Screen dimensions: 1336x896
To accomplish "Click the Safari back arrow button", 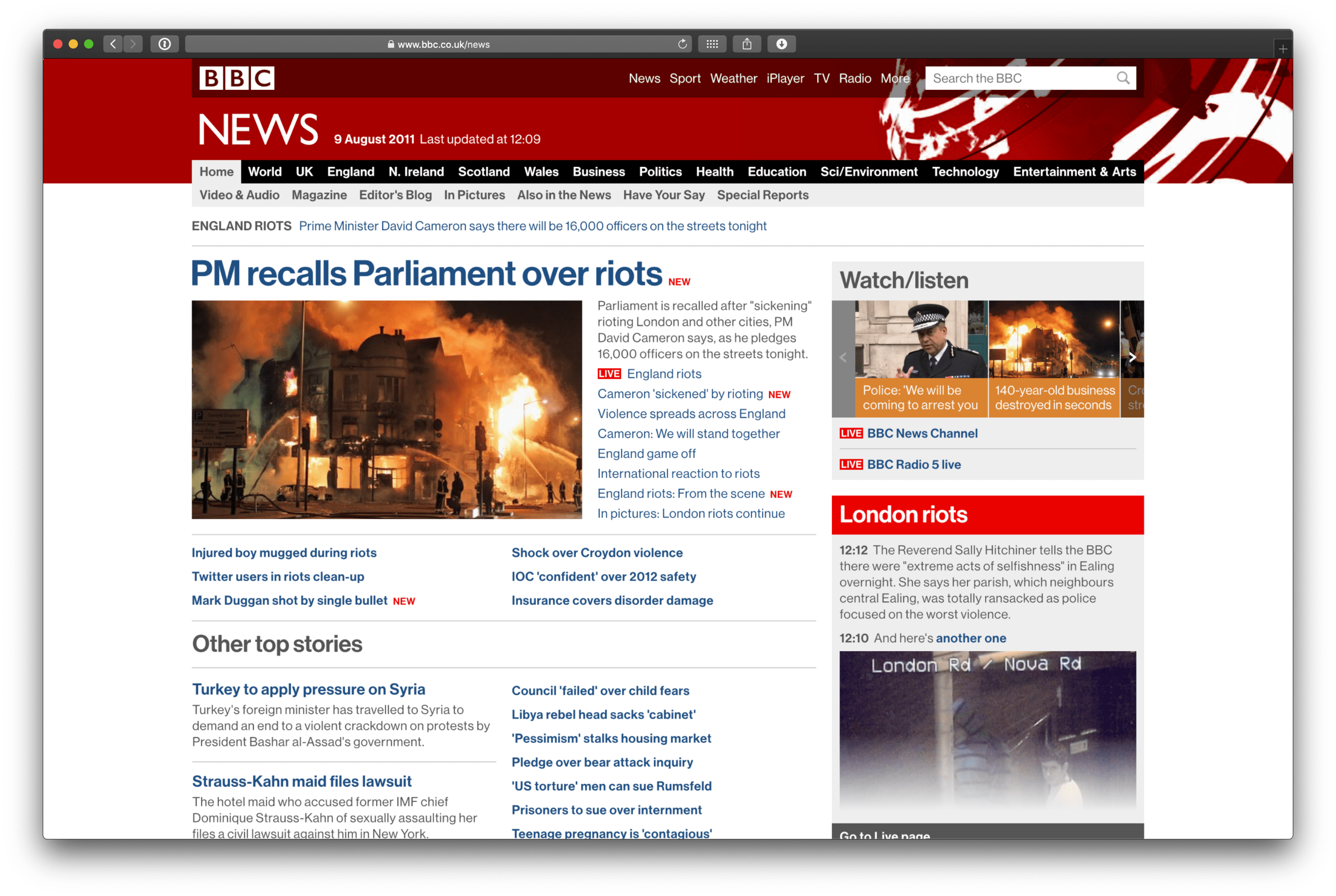I will click(x=113, y=44).
